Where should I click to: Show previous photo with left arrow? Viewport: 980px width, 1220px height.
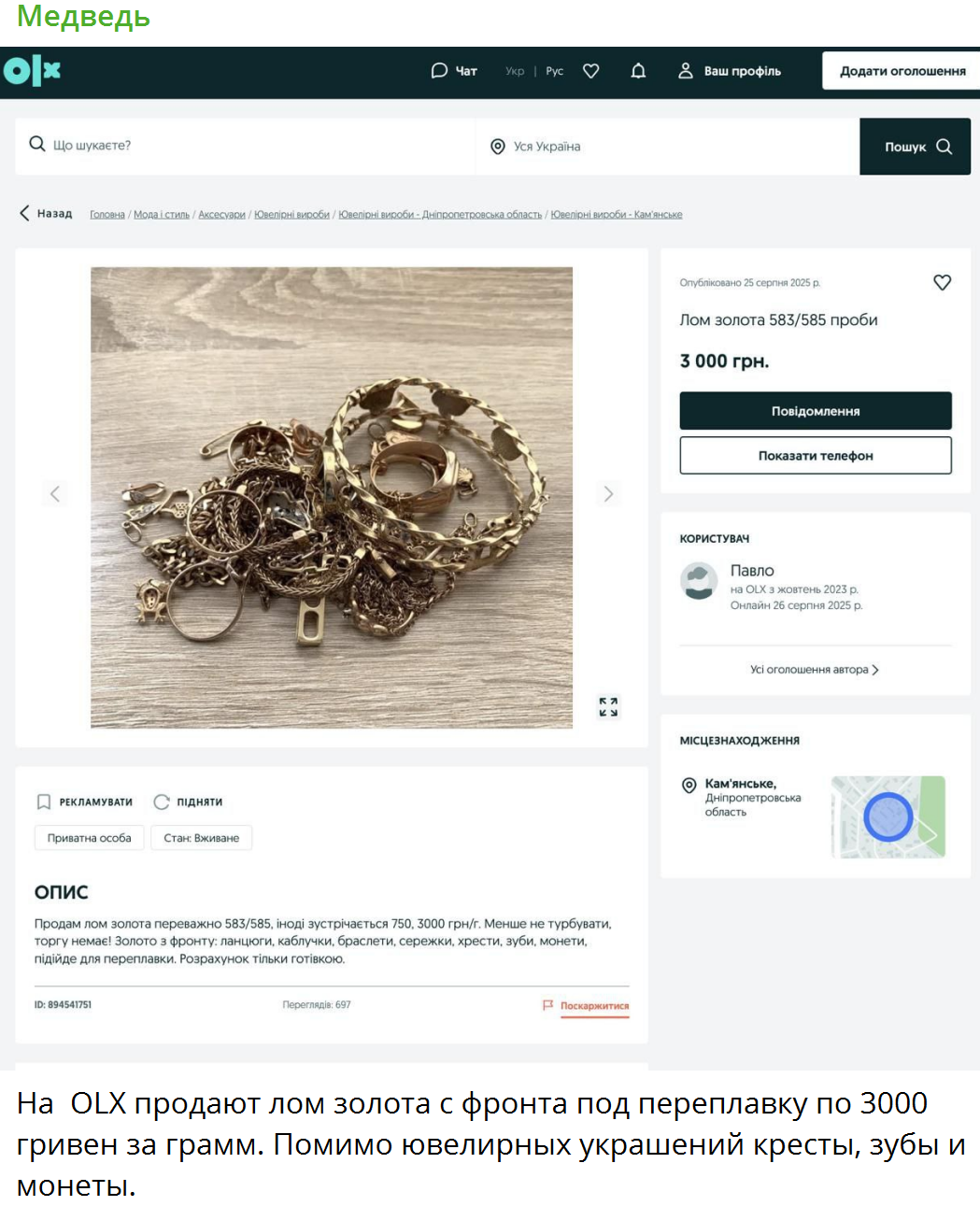(x=55, y=493)
